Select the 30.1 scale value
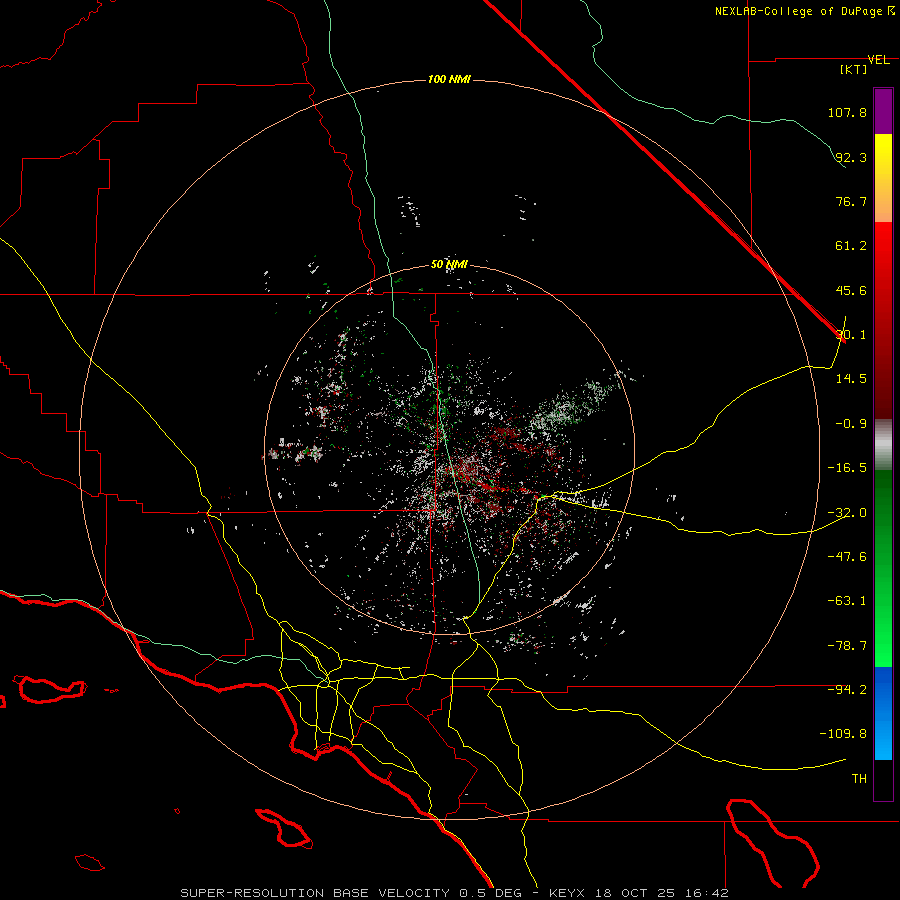The image size is (900, 900). pyautogui.click(x=851, y=335)
